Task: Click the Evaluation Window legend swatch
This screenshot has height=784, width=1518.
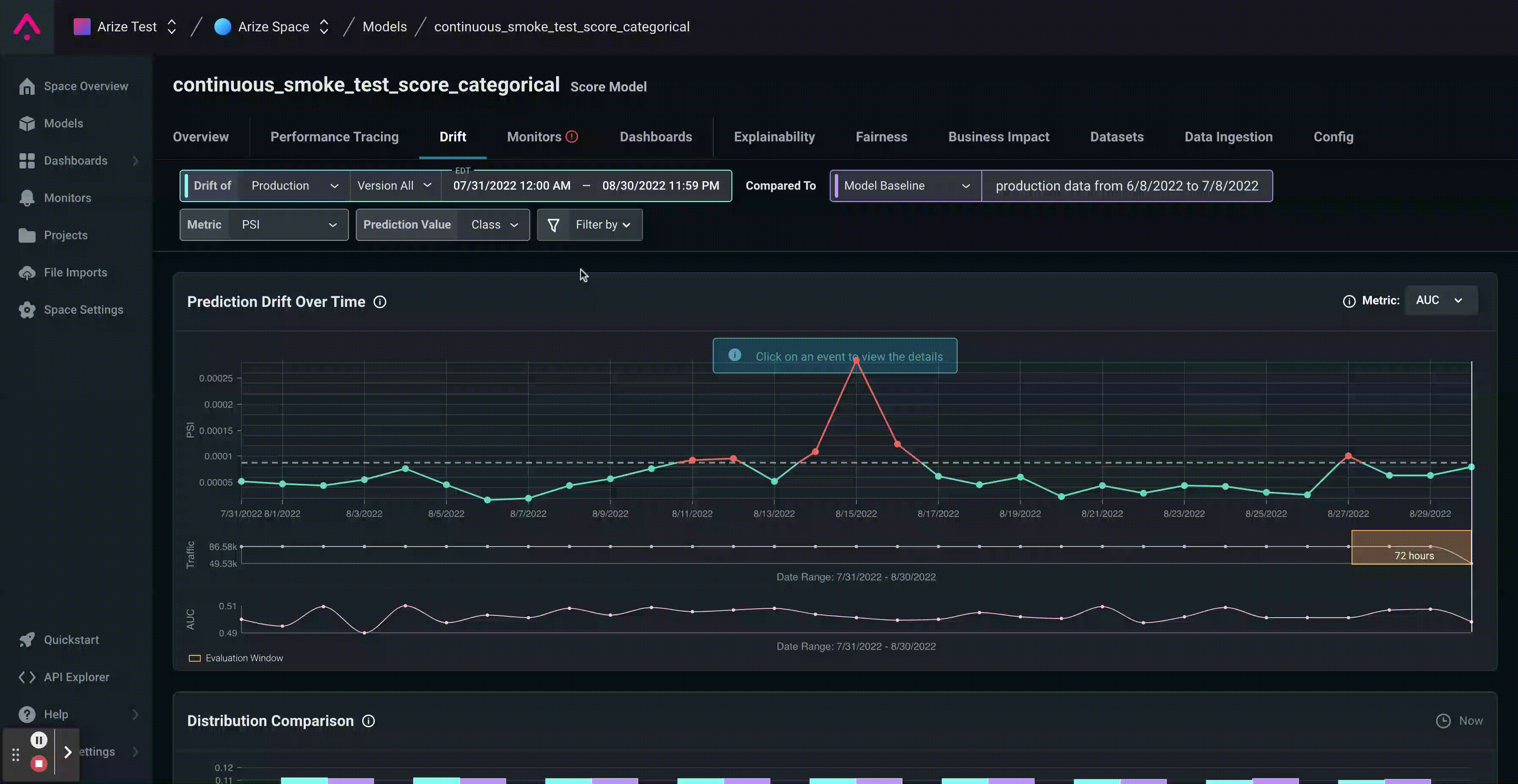Action: click(x=194, y=658)
